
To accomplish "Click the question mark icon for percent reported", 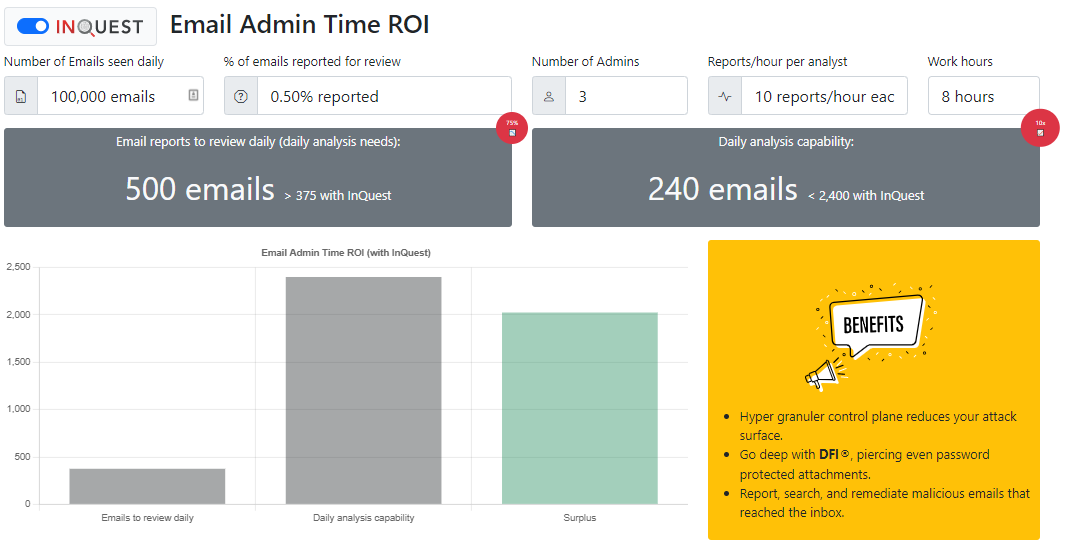I will click(x=241, y=96).
